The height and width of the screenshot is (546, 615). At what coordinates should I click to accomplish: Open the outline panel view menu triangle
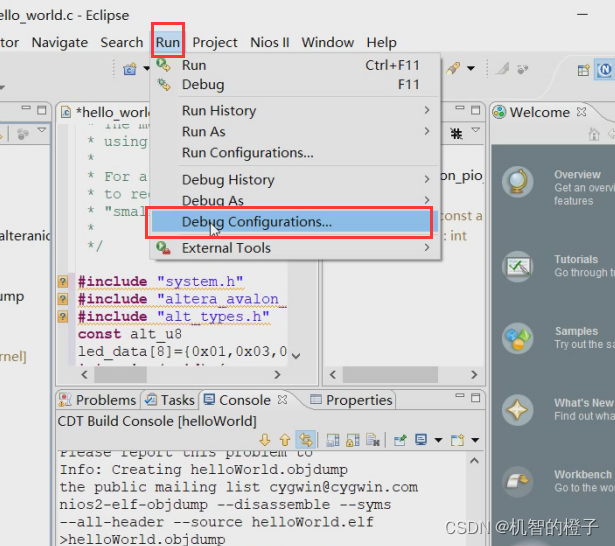(x=475, y=130)
